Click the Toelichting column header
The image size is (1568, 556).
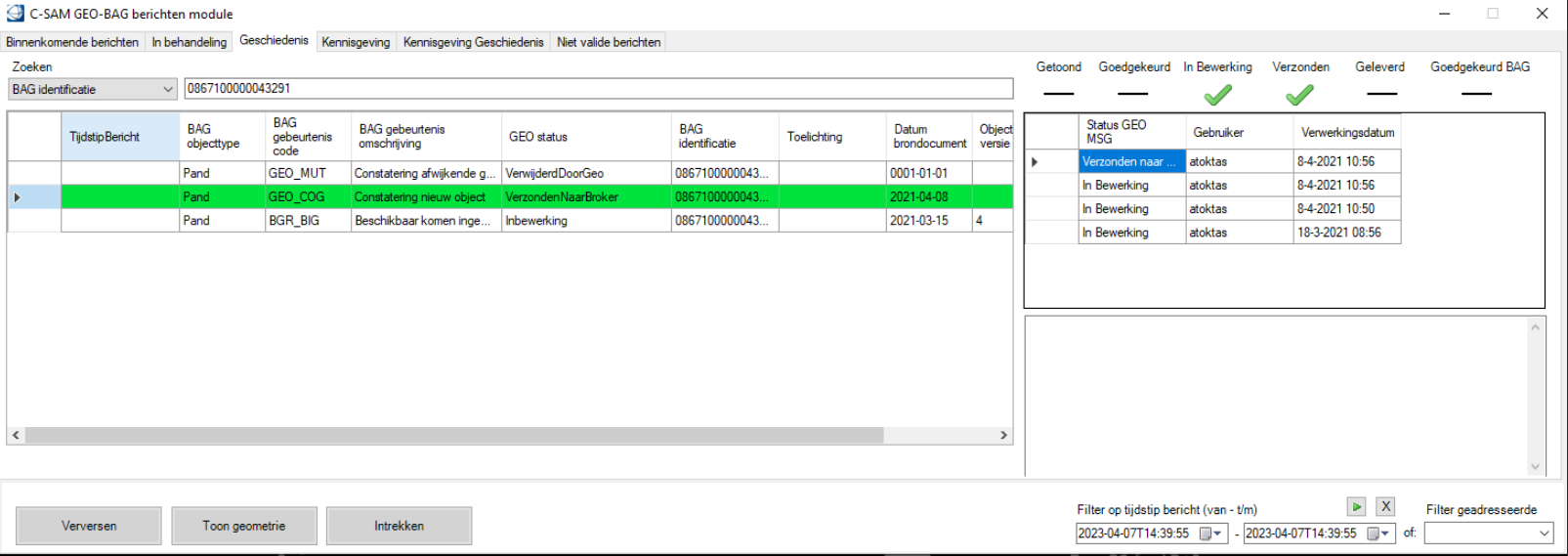pos(831,137)
